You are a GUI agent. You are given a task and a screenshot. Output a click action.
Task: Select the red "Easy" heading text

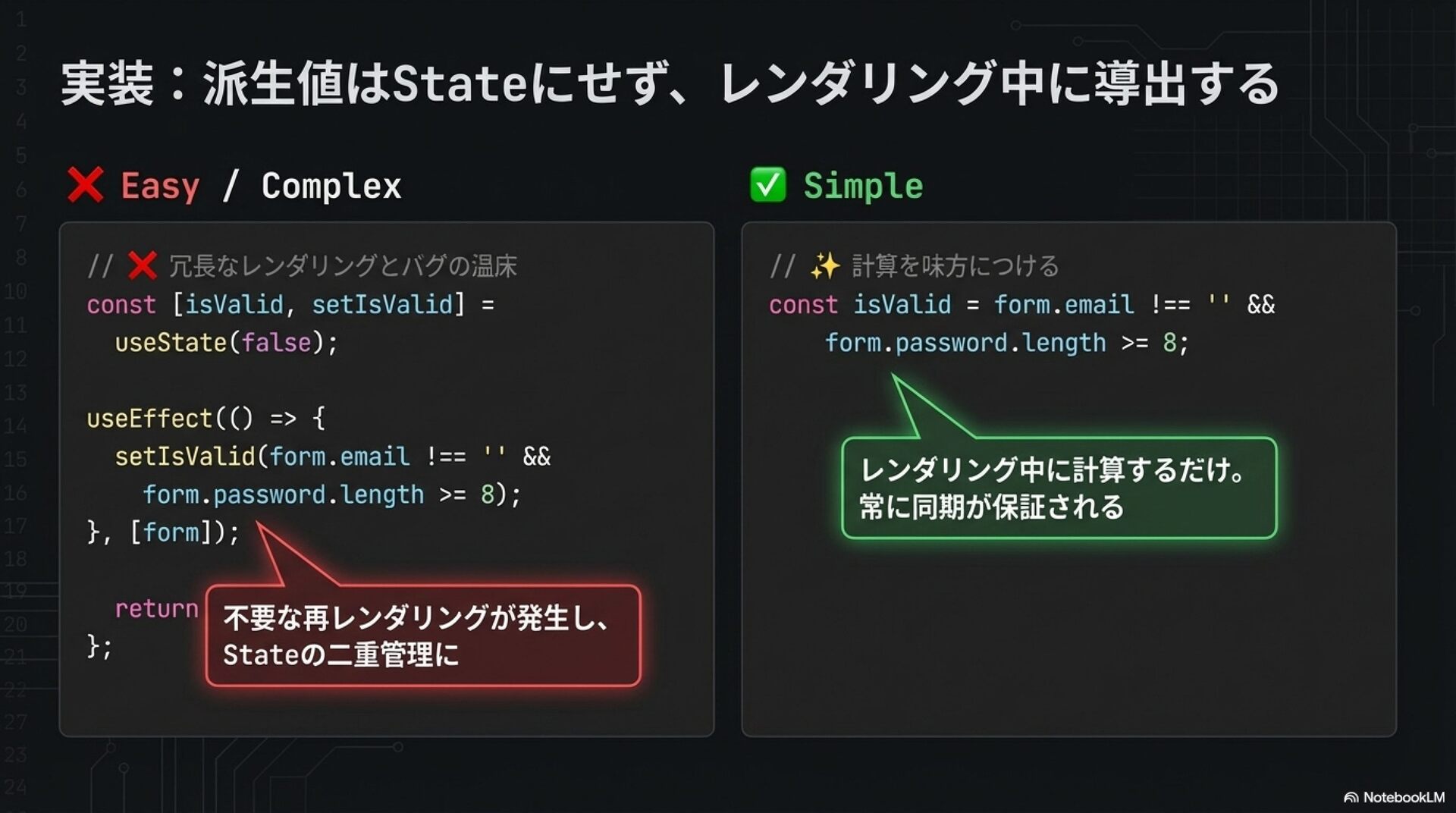[x=160, y=186]
